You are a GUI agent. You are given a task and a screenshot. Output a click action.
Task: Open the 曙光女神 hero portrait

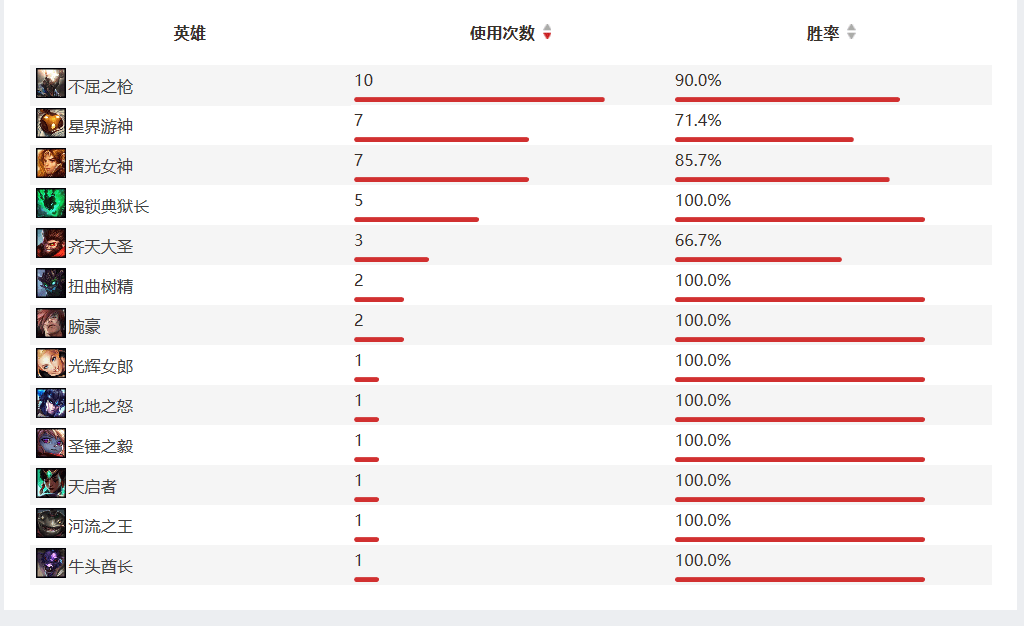51,163
